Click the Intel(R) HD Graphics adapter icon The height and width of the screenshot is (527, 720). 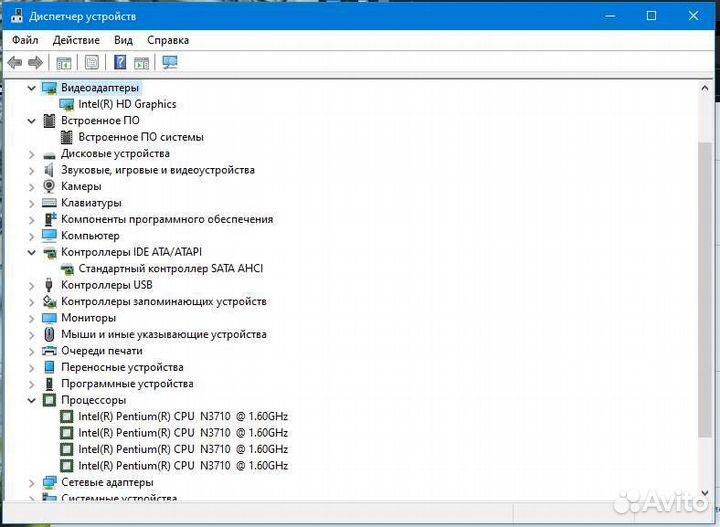coord(67,104)
